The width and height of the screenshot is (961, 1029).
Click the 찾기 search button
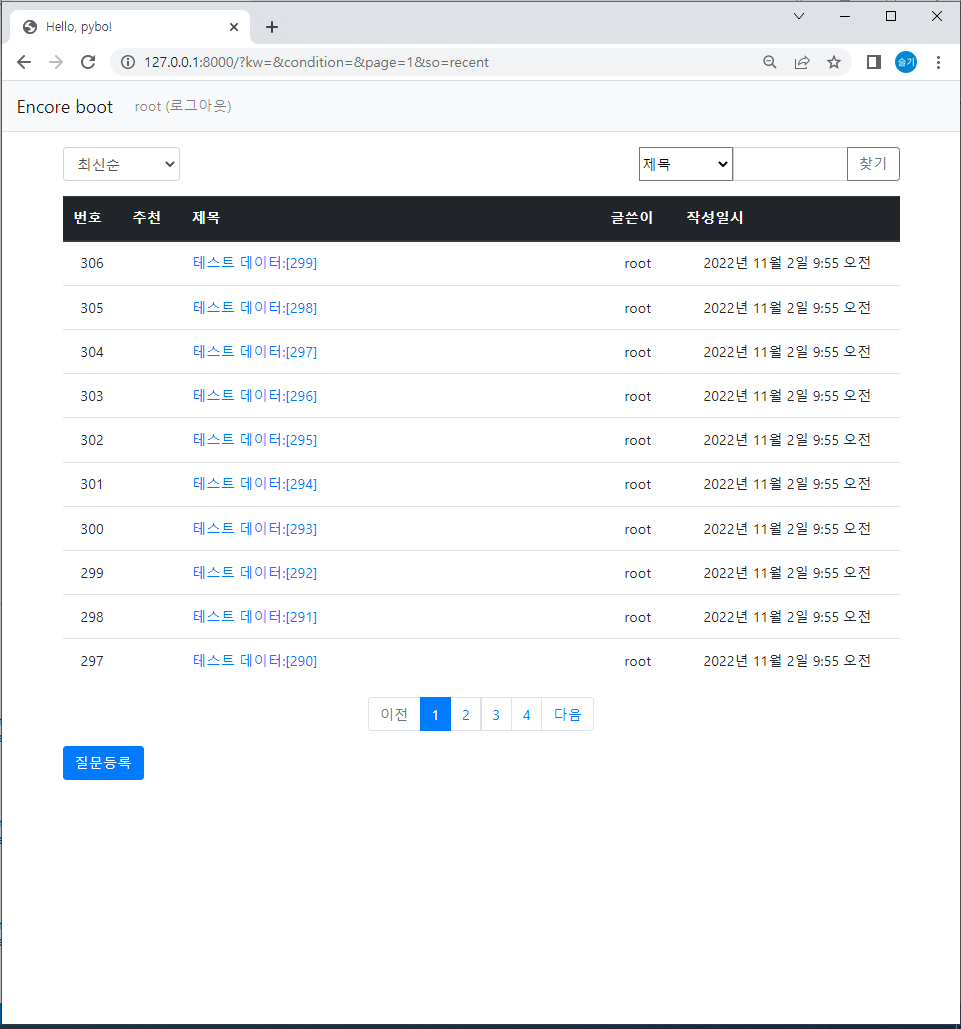click(872, 163)
